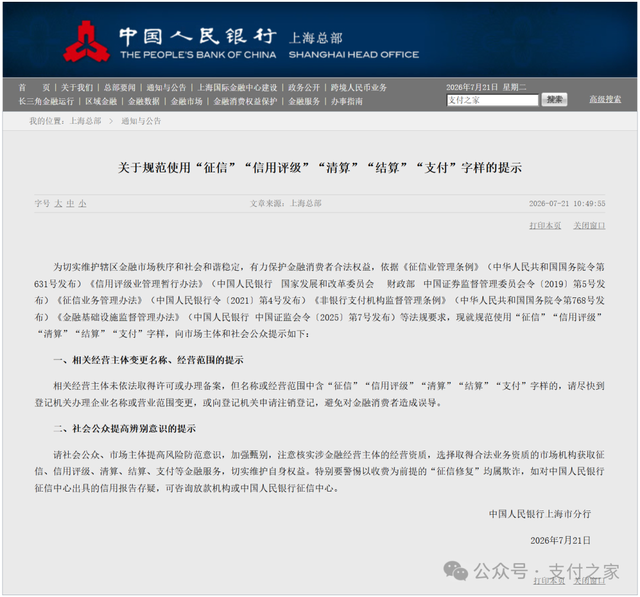This screenshot has width=640, height=597.
Task: Click the header date 2026年7月21日 星期二
Action: pyautogui.click(x=486, y=87)
